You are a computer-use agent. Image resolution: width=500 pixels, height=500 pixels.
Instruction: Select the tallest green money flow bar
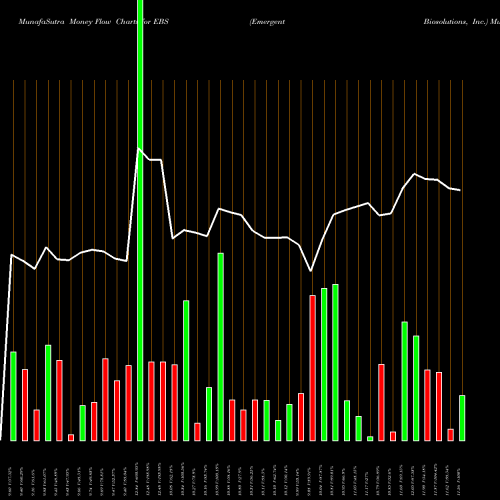pyautogui.click(x=140, y=220)
